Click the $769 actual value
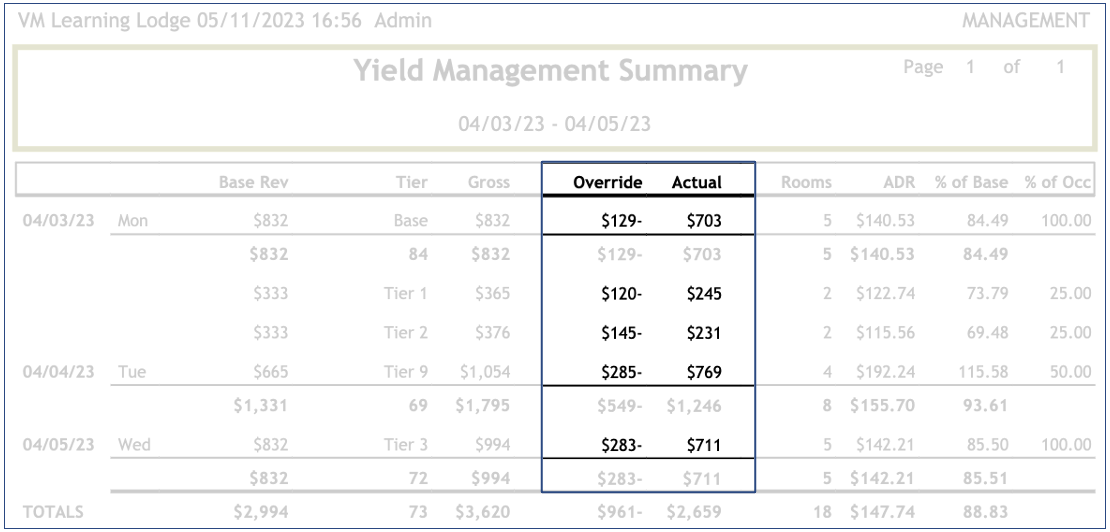 703,370
